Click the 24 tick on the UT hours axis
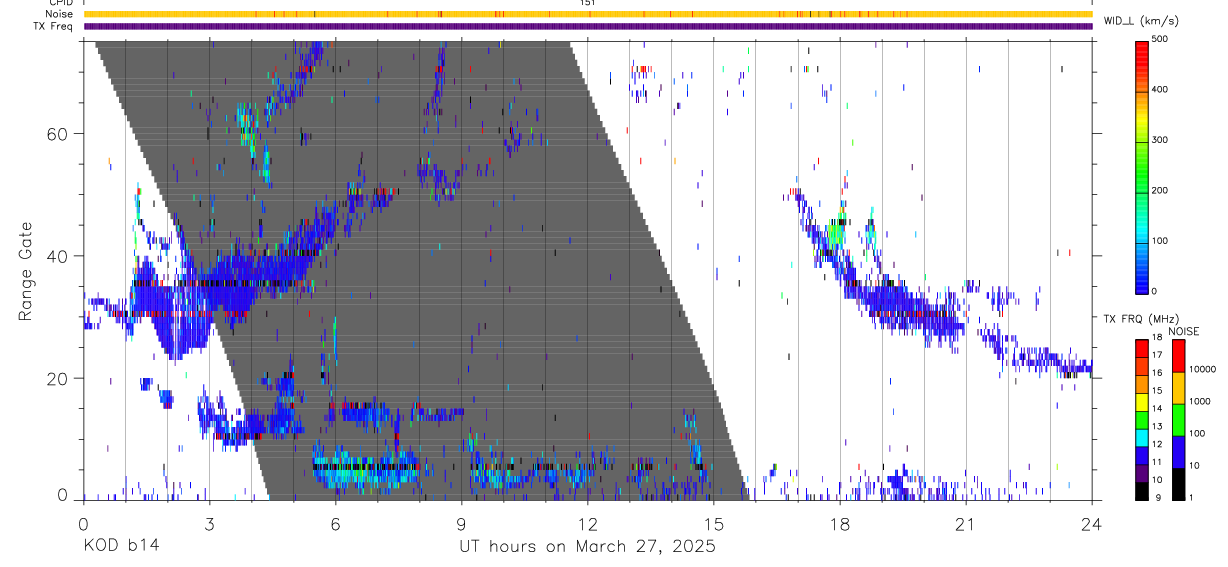The image size is (1228, 567). point(1092,522)
